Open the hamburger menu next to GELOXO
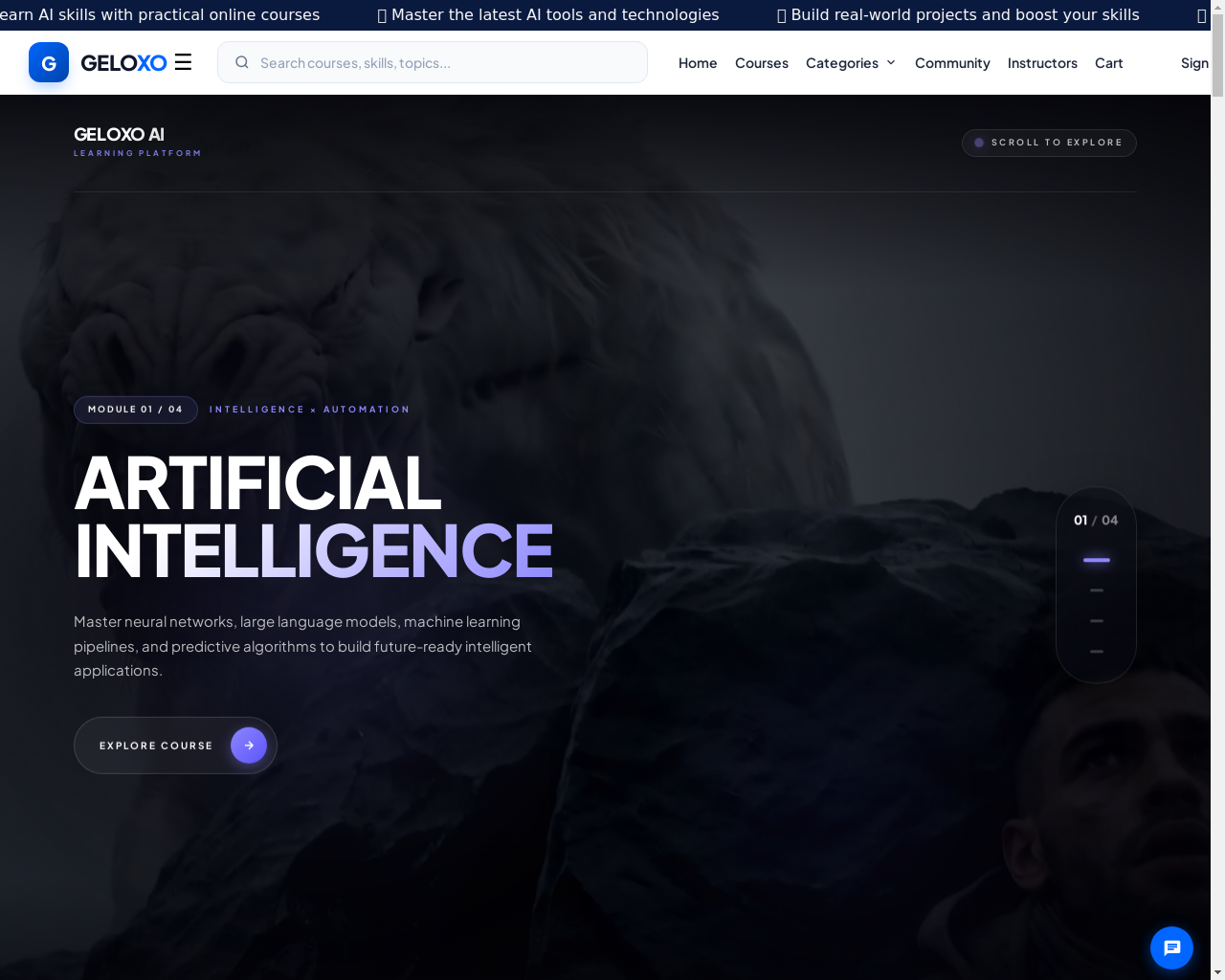 [183, 62]
